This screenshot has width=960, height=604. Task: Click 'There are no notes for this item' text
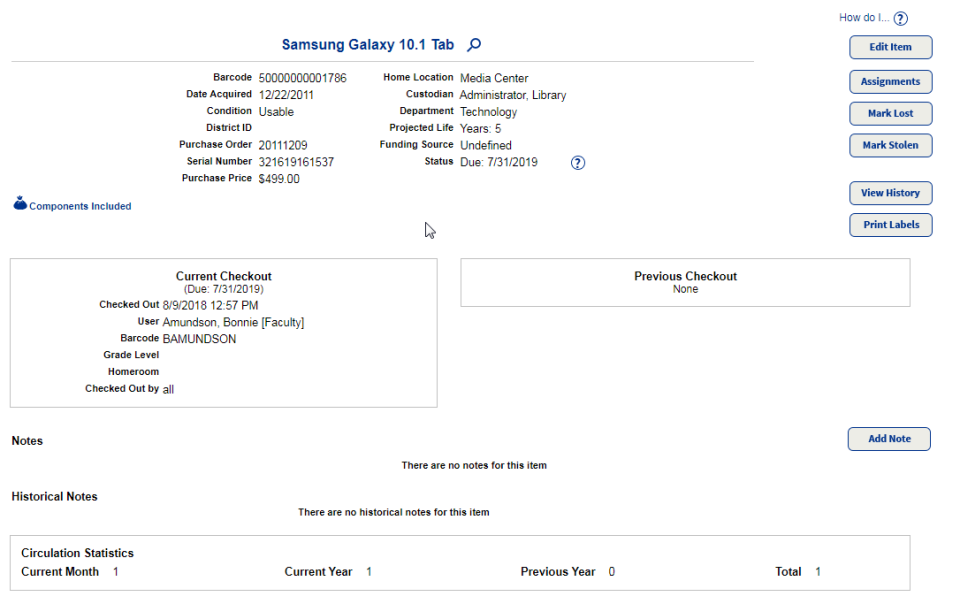pos(474,465)
